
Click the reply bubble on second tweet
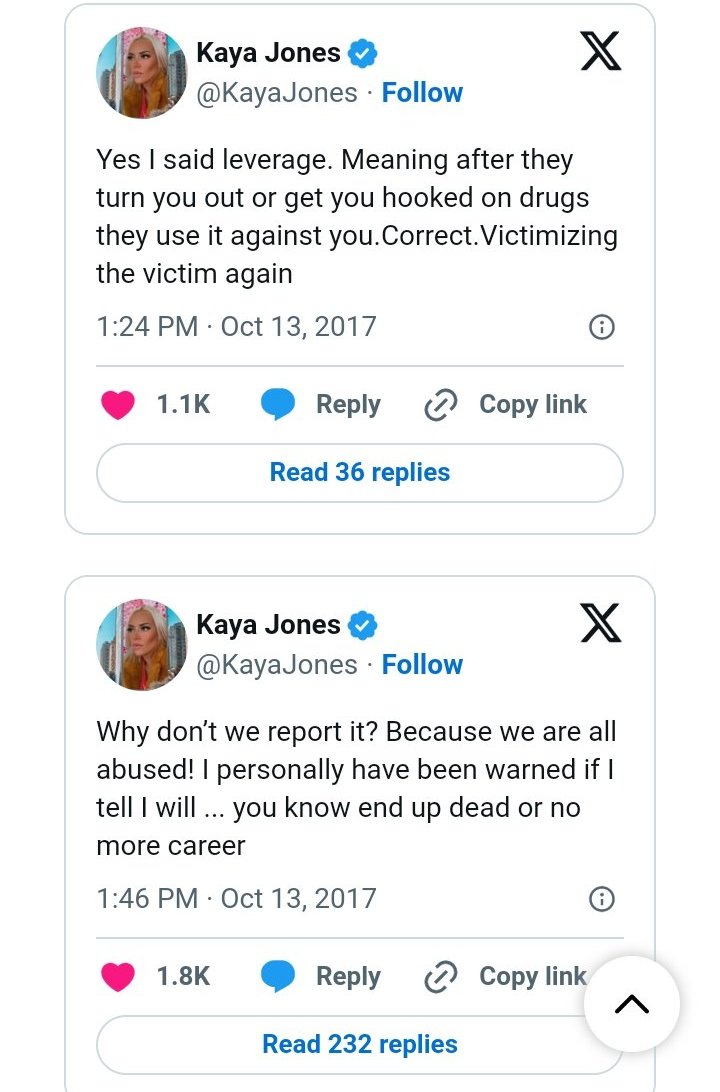coord(278,977)
